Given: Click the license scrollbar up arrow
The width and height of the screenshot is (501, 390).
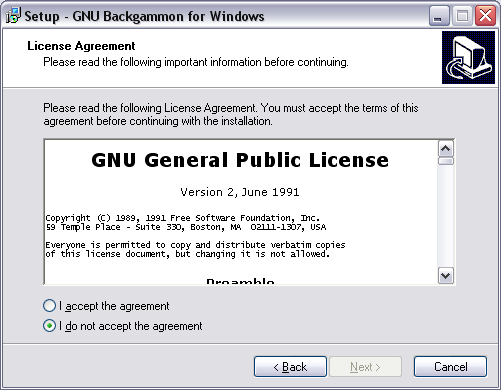Looking at the screenshot, I should (x=446, y=149).
